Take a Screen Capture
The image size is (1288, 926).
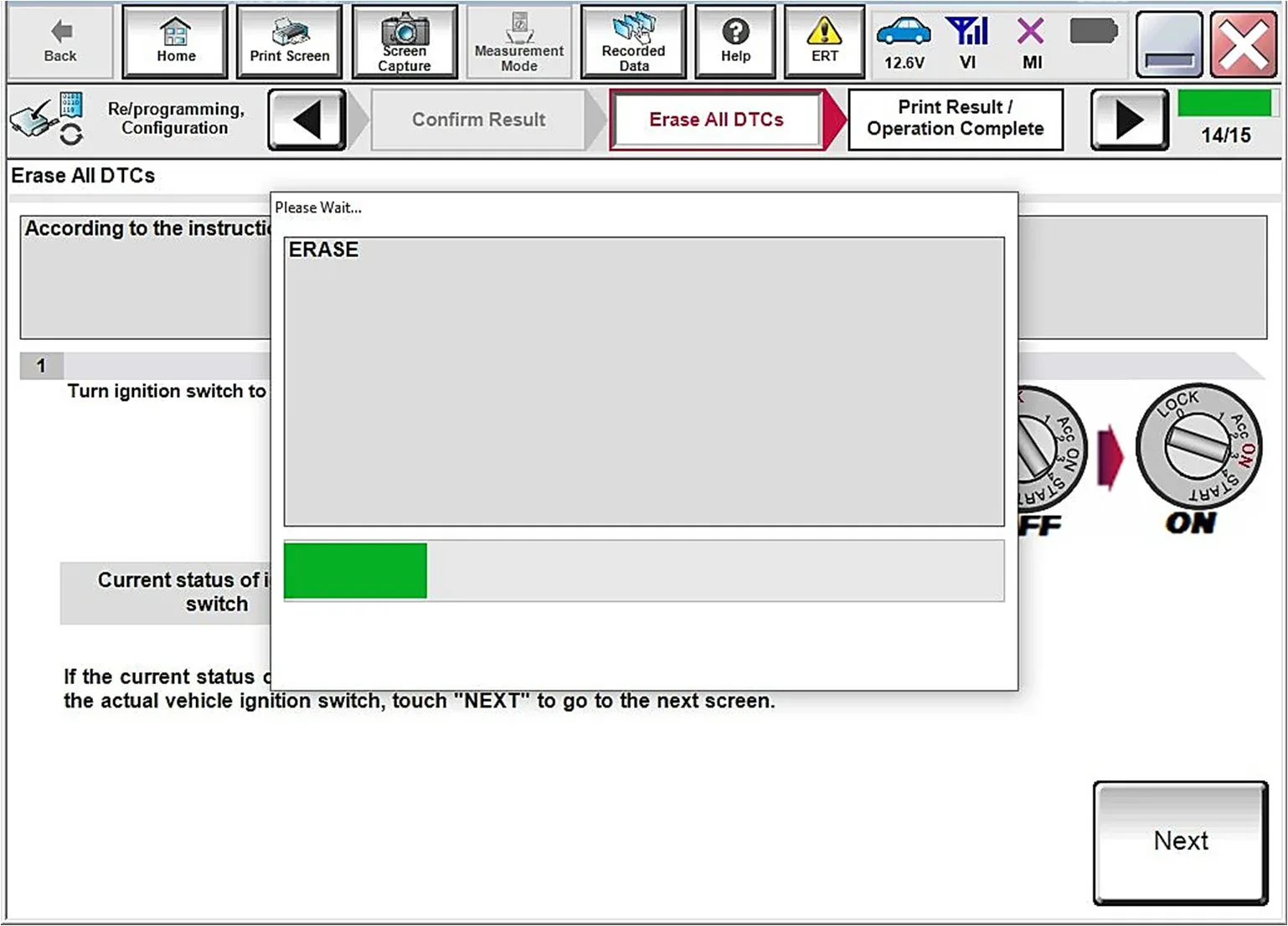pyautogui.click(x=404, y=42)
